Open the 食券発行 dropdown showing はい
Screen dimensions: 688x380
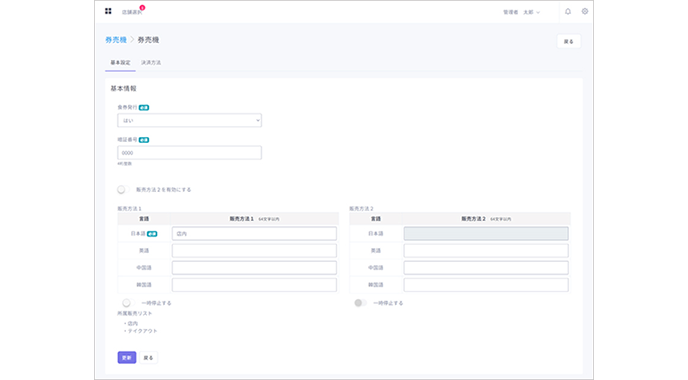pyautogui.click(x=190, y=120)
